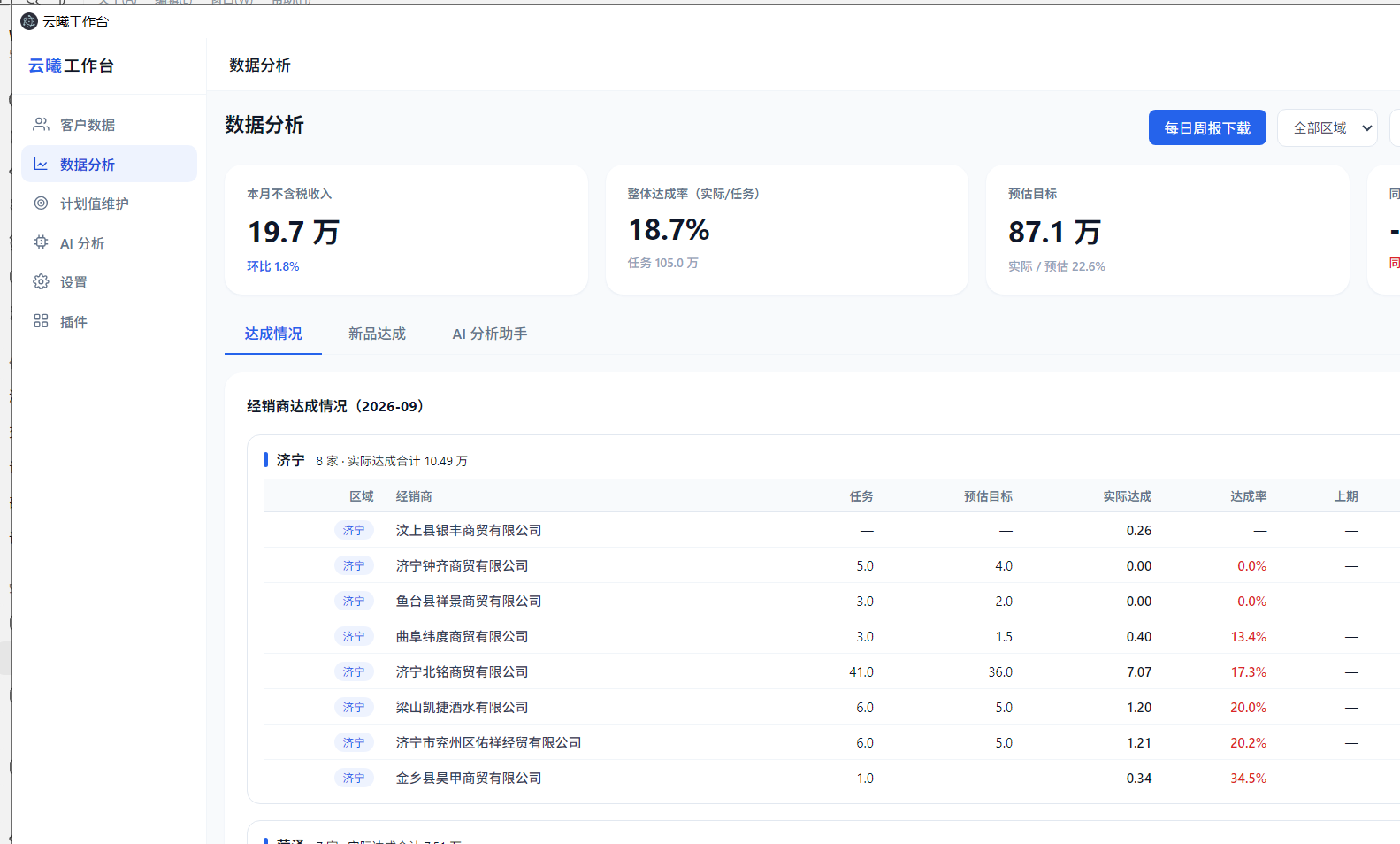Click the 17.3% 达成率 value

point(1249,671)
